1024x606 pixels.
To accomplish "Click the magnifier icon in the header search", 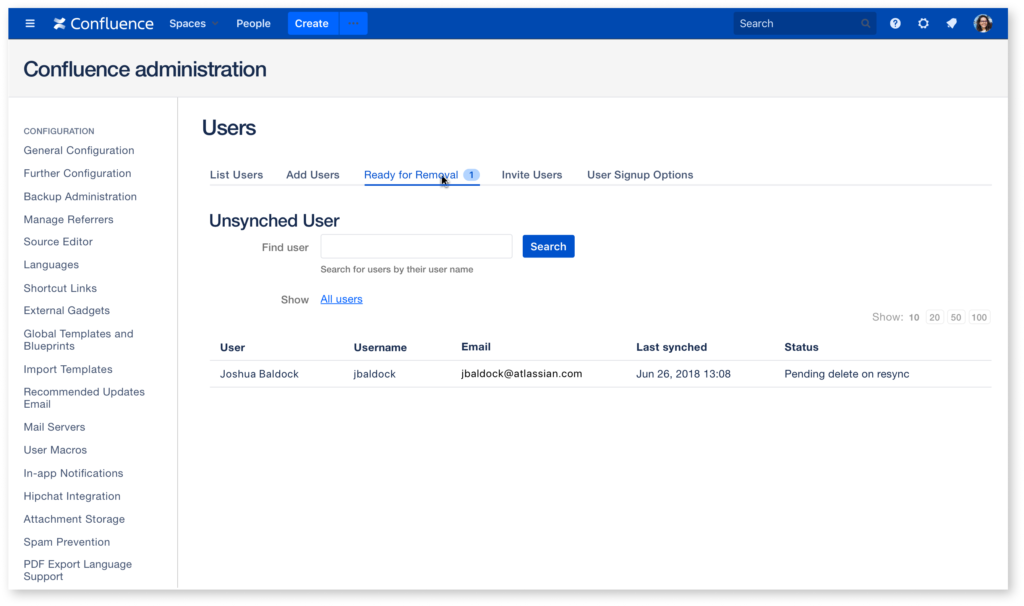I will tap(865, 24).
